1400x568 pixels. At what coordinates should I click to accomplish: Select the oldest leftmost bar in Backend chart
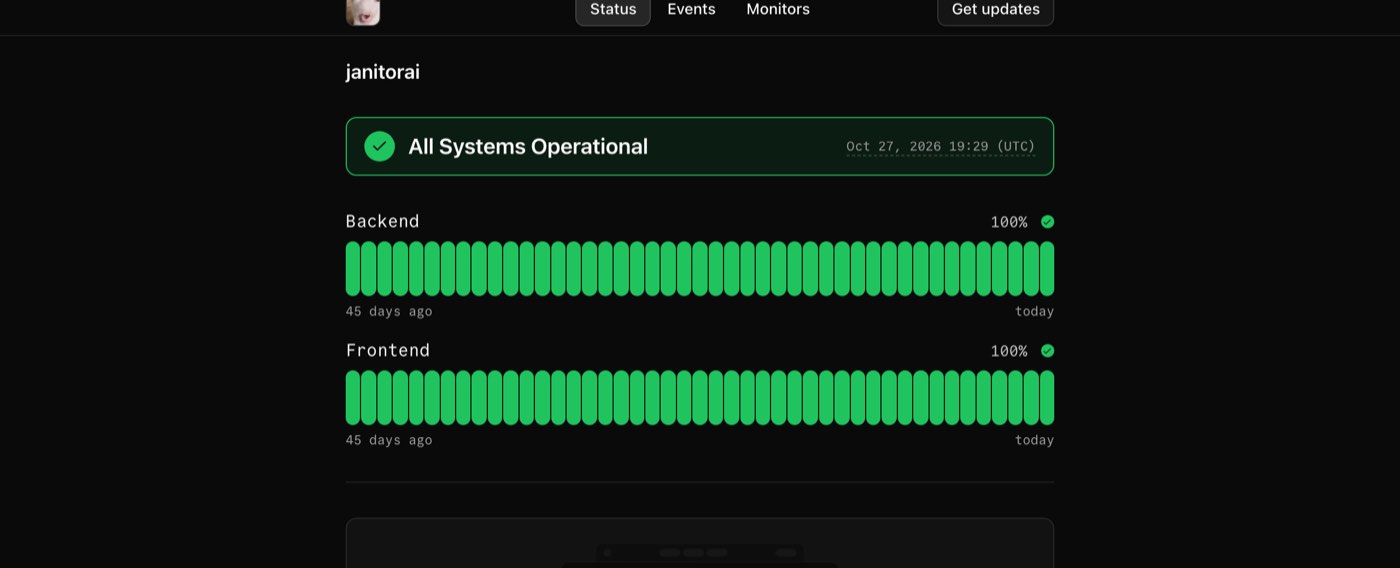tap(353, 268)
